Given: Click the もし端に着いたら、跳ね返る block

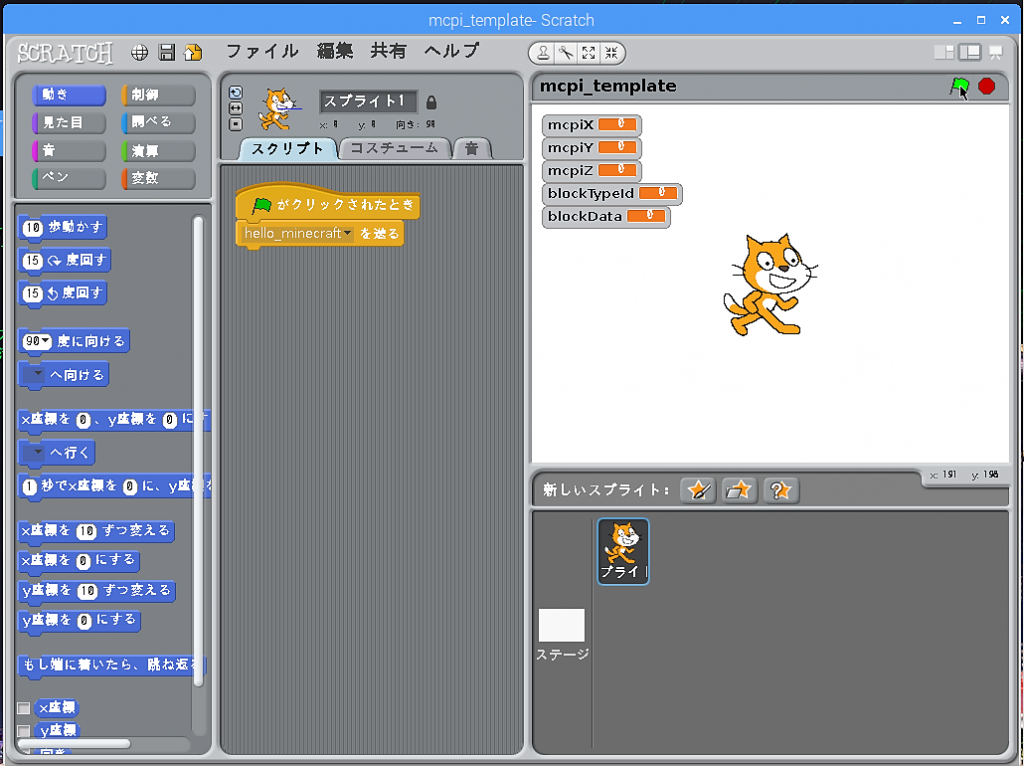Looking at the screenshot, I should [x=112, y=665].
